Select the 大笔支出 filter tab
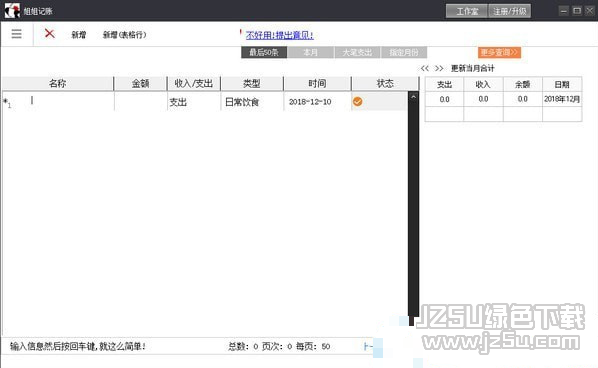Image resolution: width=598 pixels, height=368 pixels. tap(357, 52)
